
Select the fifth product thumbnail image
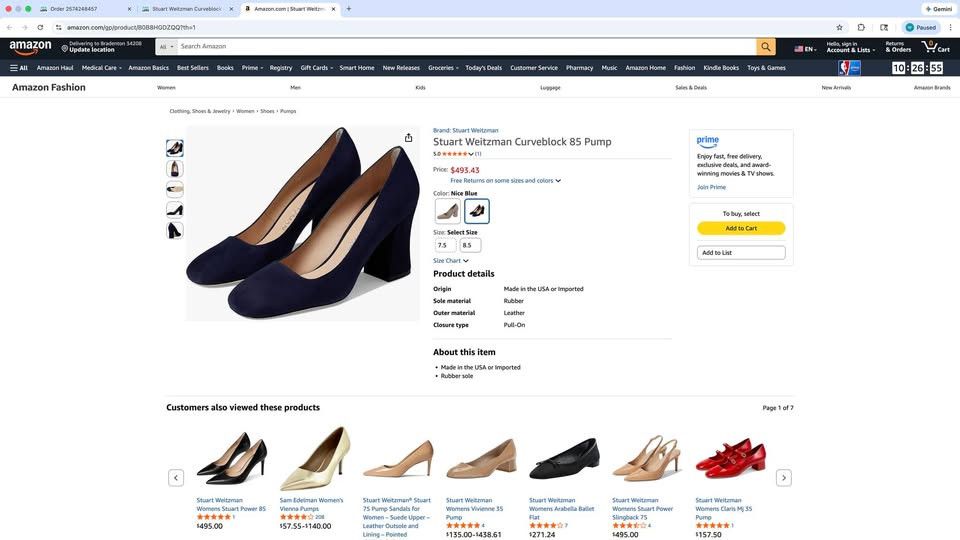(x=174, y=231)
